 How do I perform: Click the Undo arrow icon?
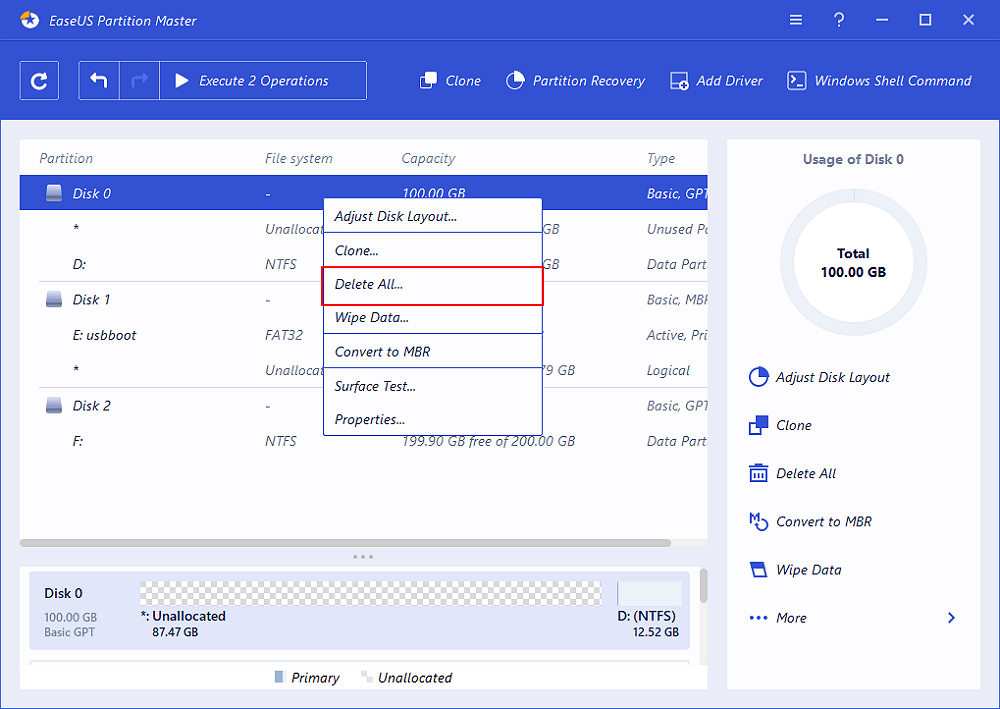99,81
